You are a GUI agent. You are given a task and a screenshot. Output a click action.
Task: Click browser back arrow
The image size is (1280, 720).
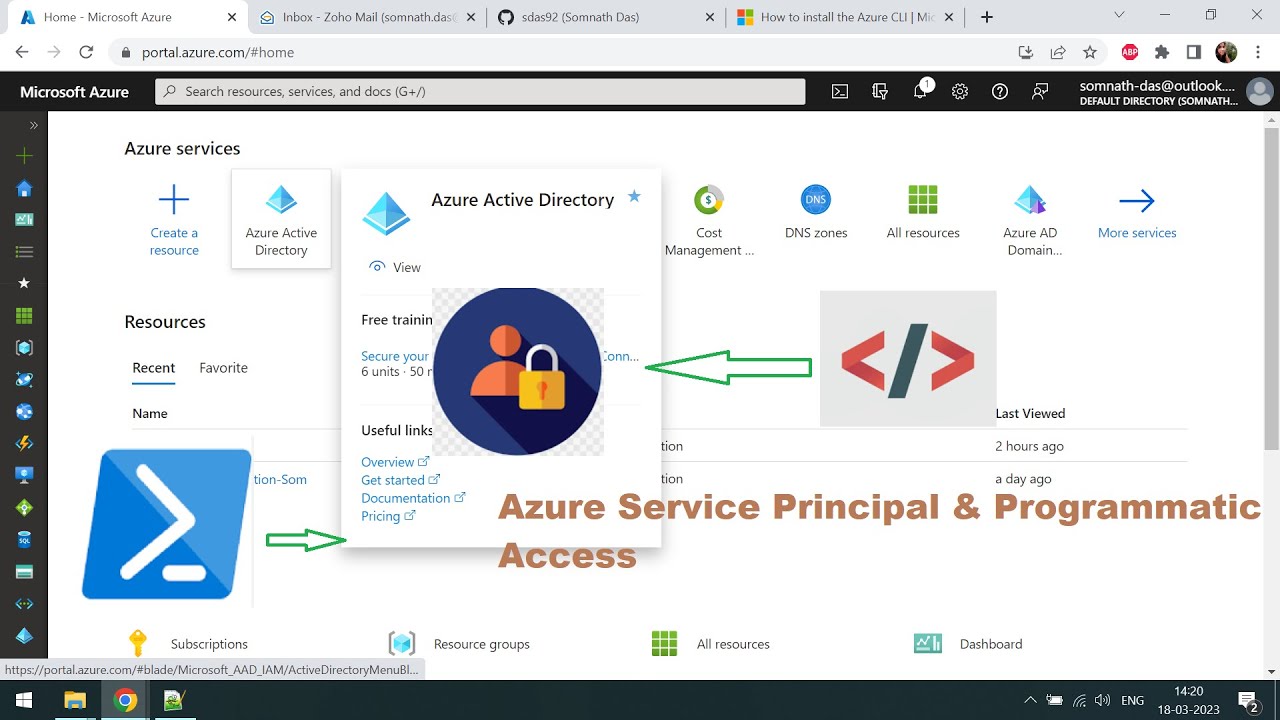22,52
